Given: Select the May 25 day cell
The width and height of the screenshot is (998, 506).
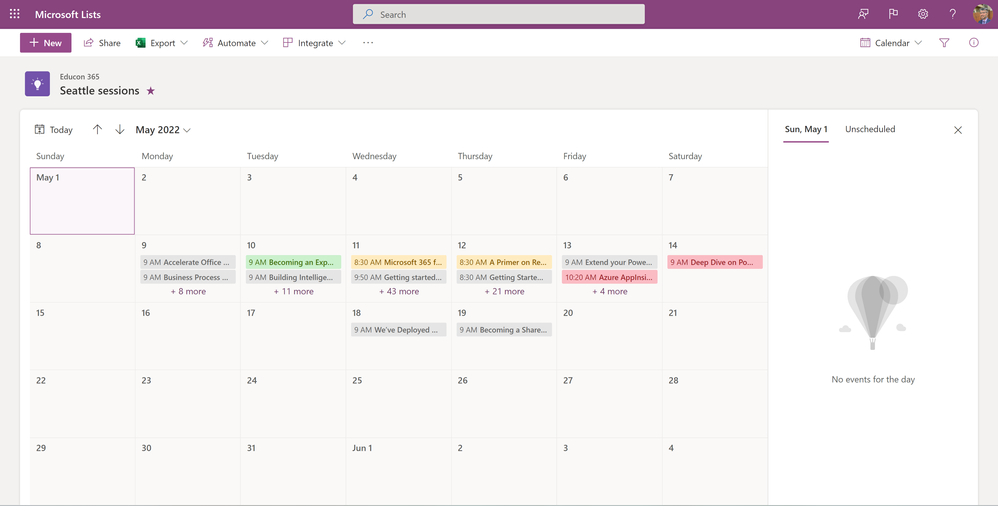Looking at the screenshot, I should point(399,404).
